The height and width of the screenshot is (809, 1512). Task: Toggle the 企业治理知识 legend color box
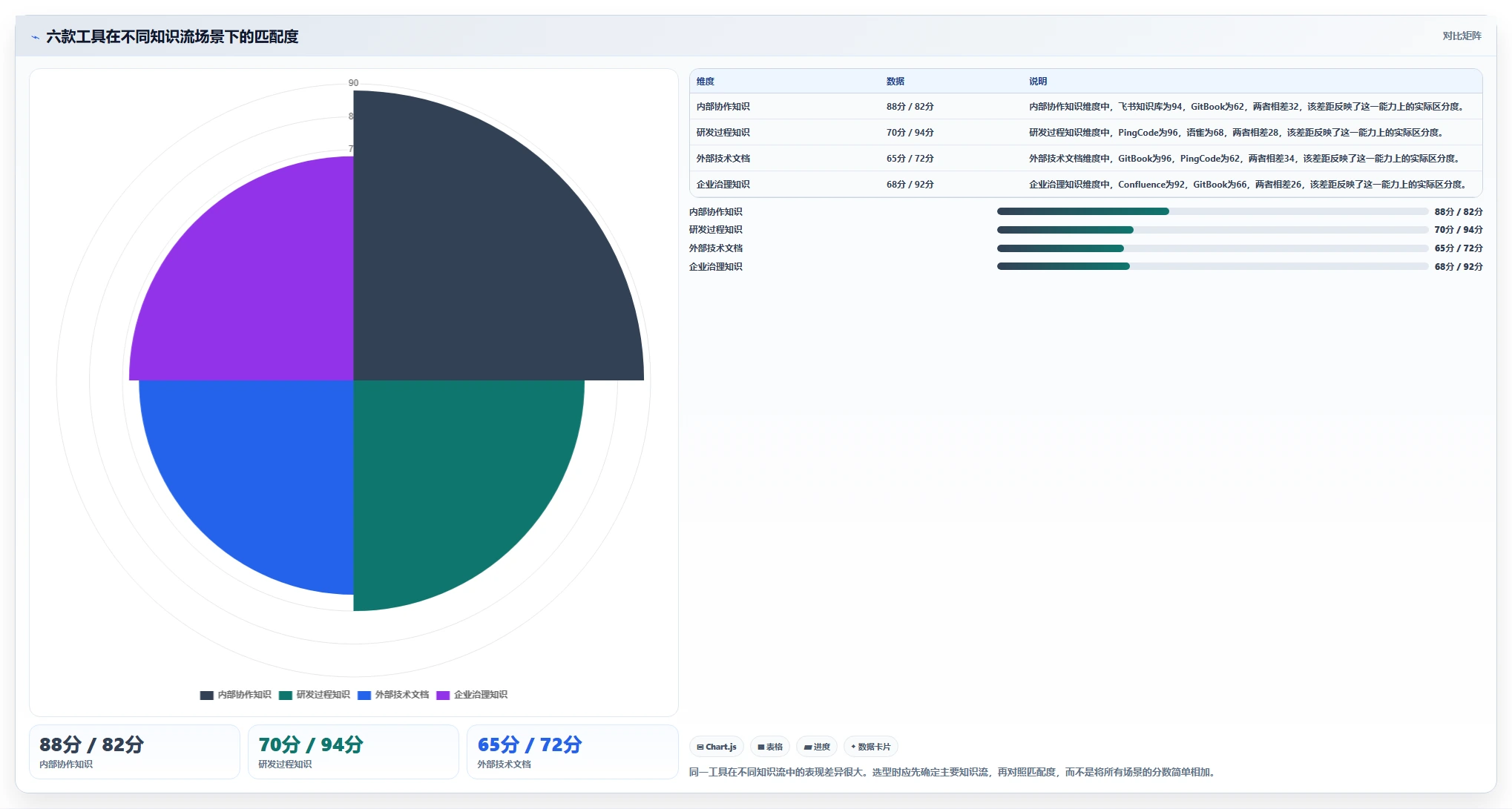[443, 696]
